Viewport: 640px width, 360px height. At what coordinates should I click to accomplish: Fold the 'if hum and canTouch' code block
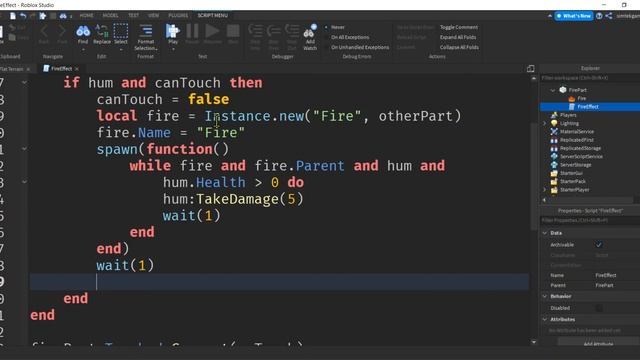pyautogui.click(x=24, y=82)
